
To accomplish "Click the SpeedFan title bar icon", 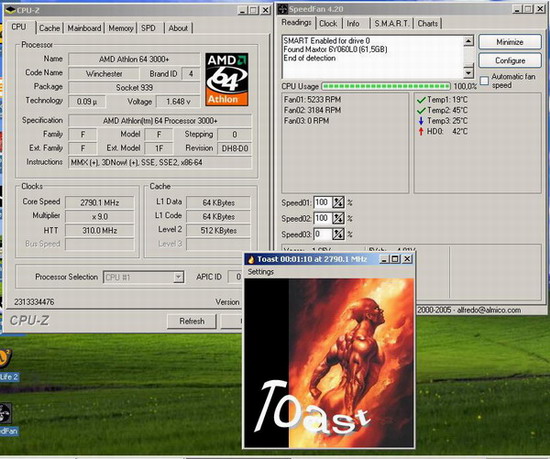I will (283, 9).
